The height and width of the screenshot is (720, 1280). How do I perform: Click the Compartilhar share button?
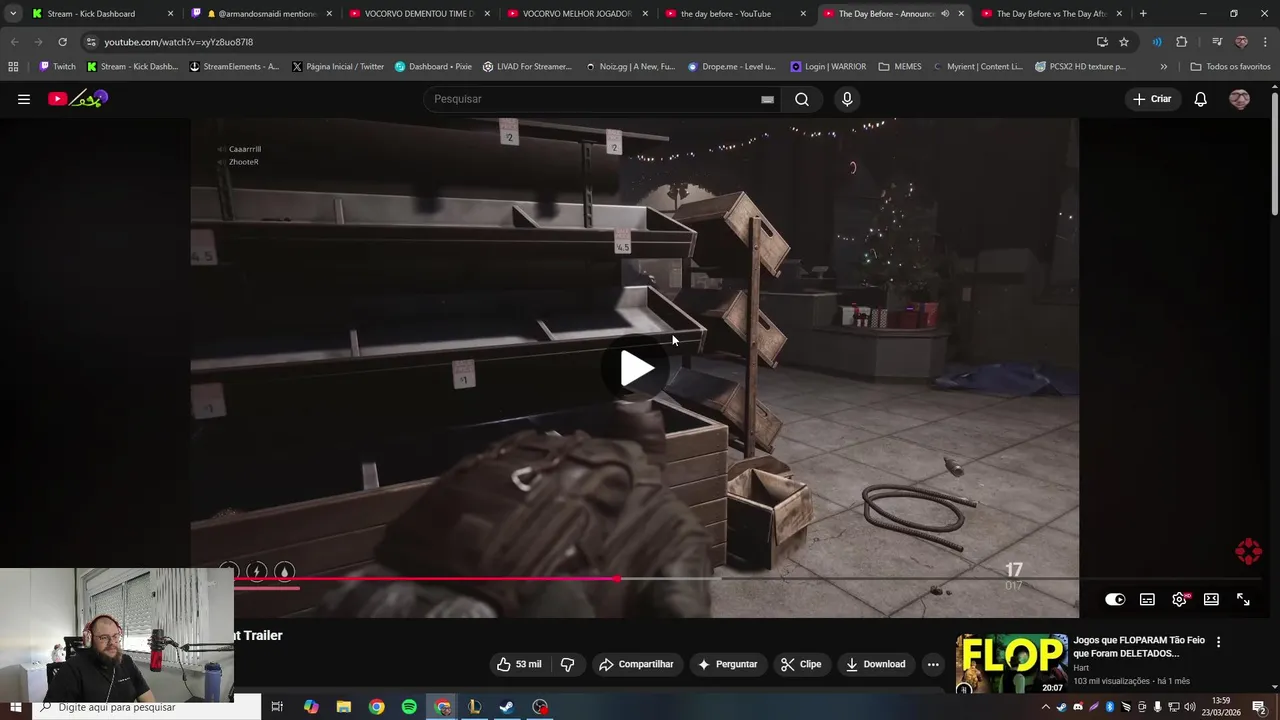636,664
